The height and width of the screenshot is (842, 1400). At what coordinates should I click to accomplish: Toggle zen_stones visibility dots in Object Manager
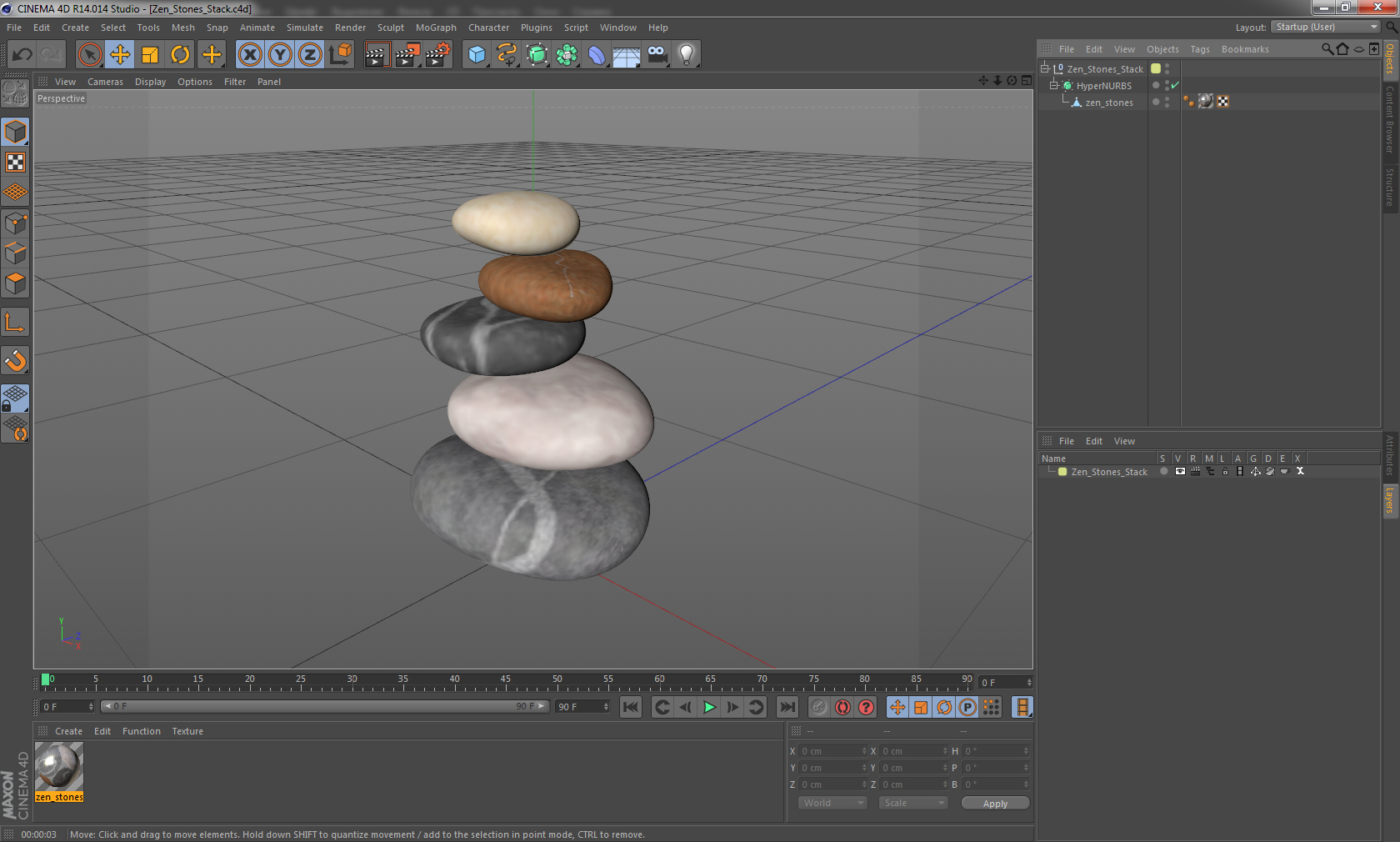pos(1167,102)
